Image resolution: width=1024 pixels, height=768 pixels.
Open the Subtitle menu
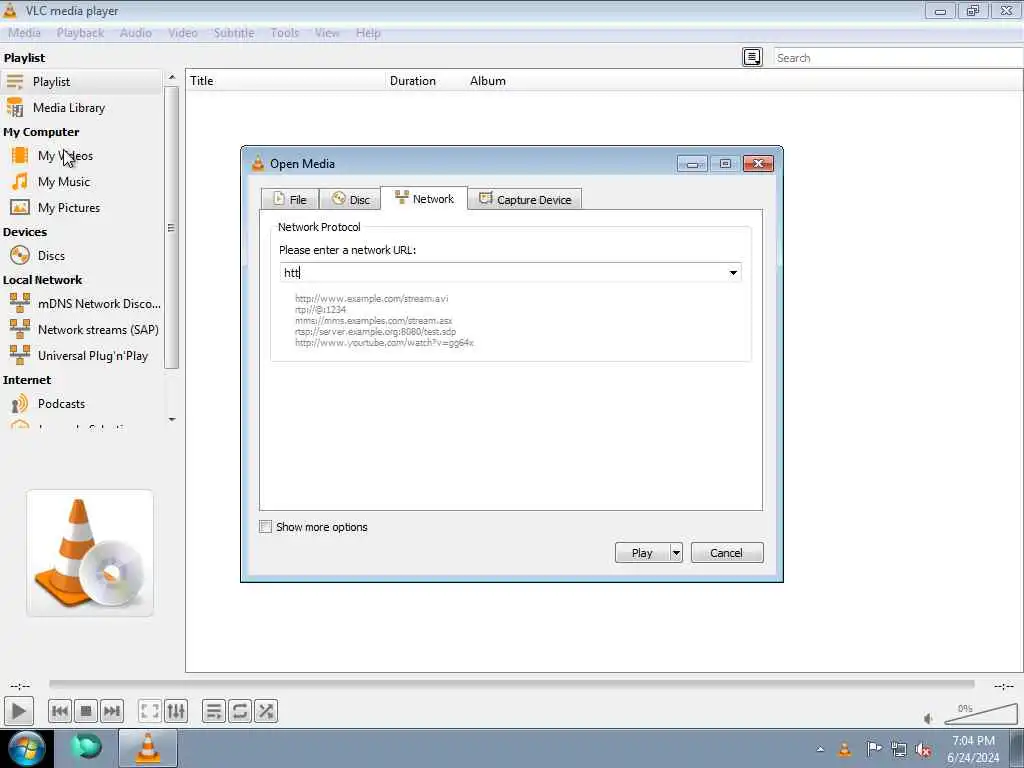pos(234,33)
